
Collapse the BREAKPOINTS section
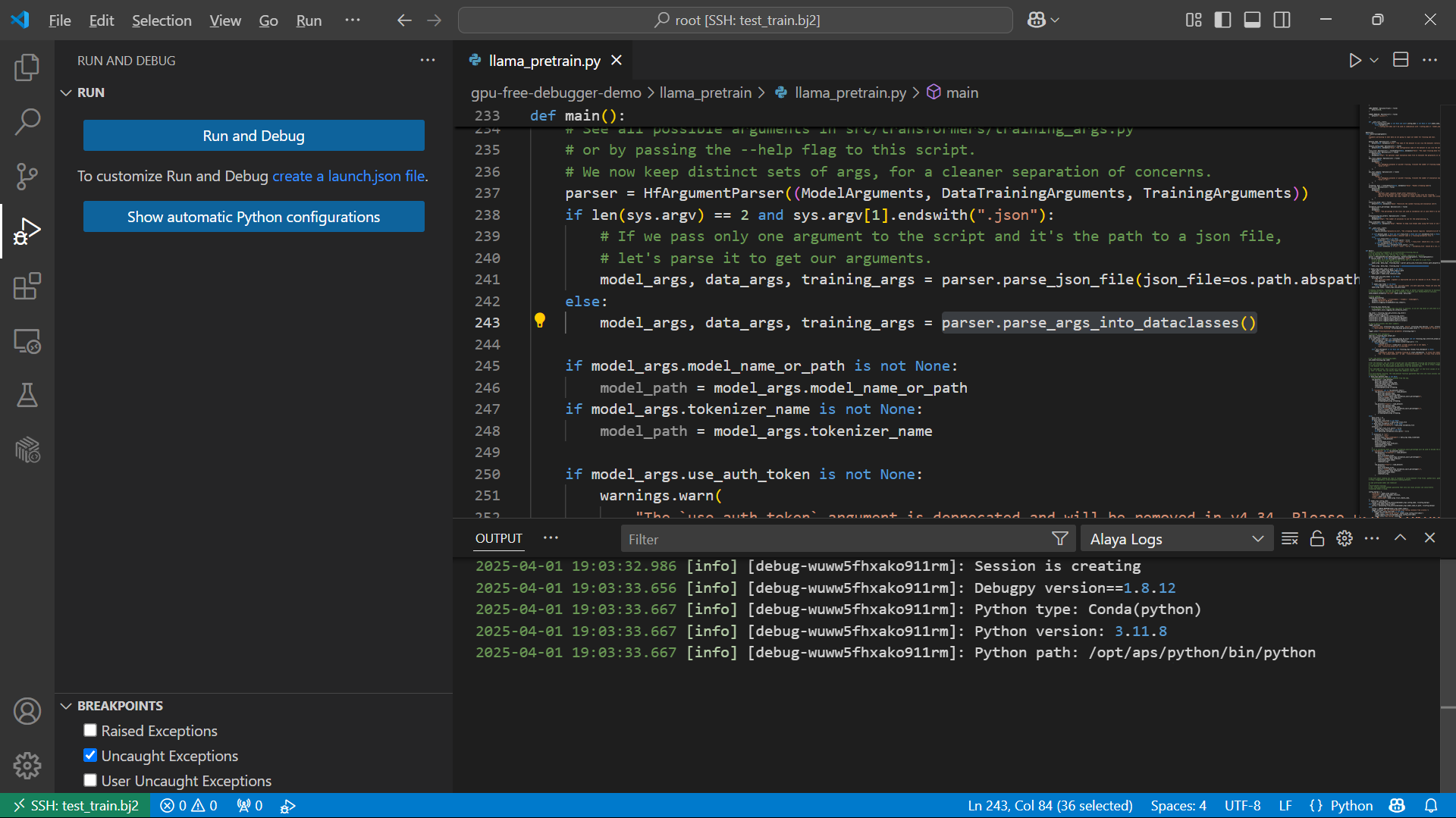[x=66, y=705]
